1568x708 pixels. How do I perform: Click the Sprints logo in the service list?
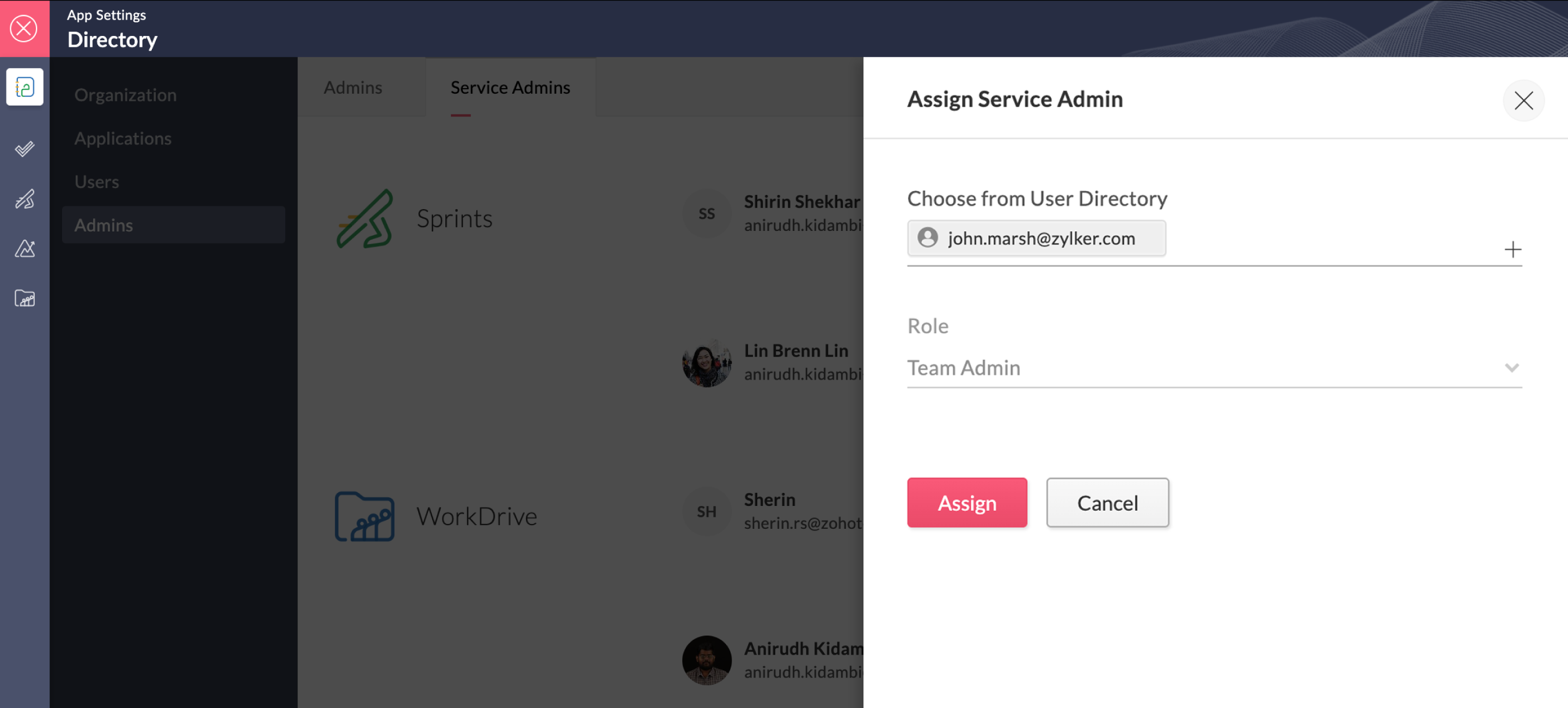365,218
